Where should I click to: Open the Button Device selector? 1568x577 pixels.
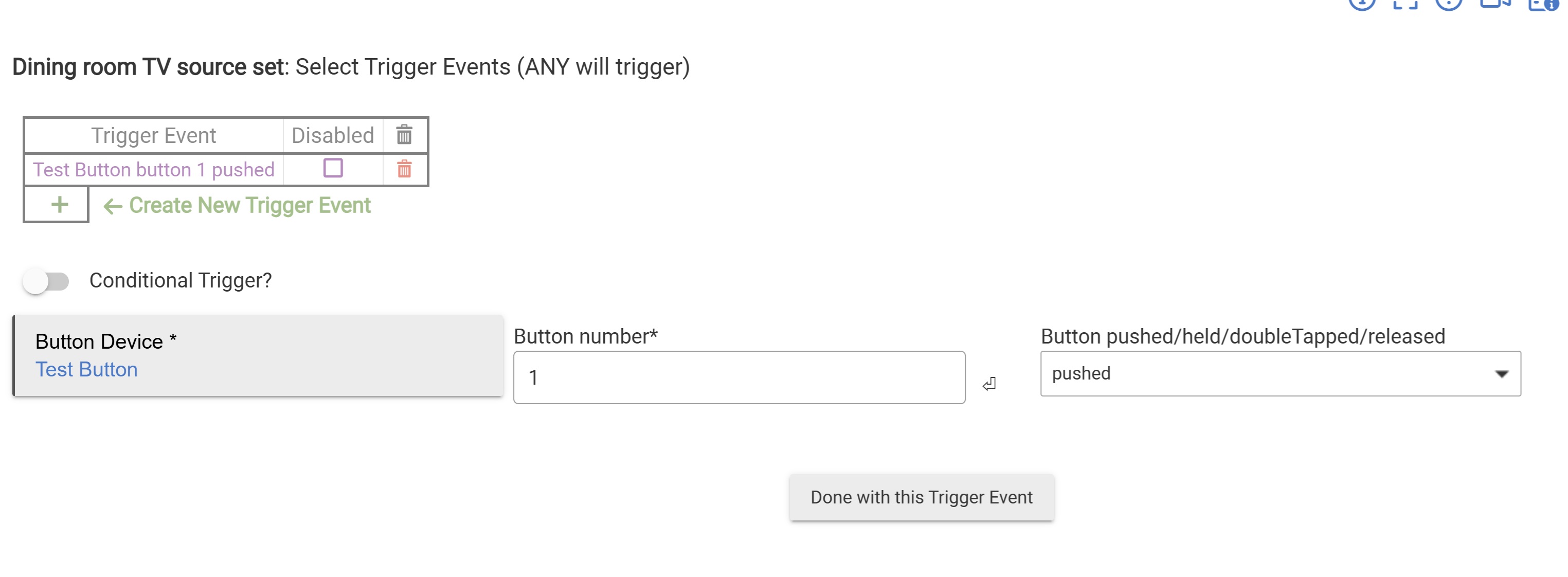pos(258,355)
